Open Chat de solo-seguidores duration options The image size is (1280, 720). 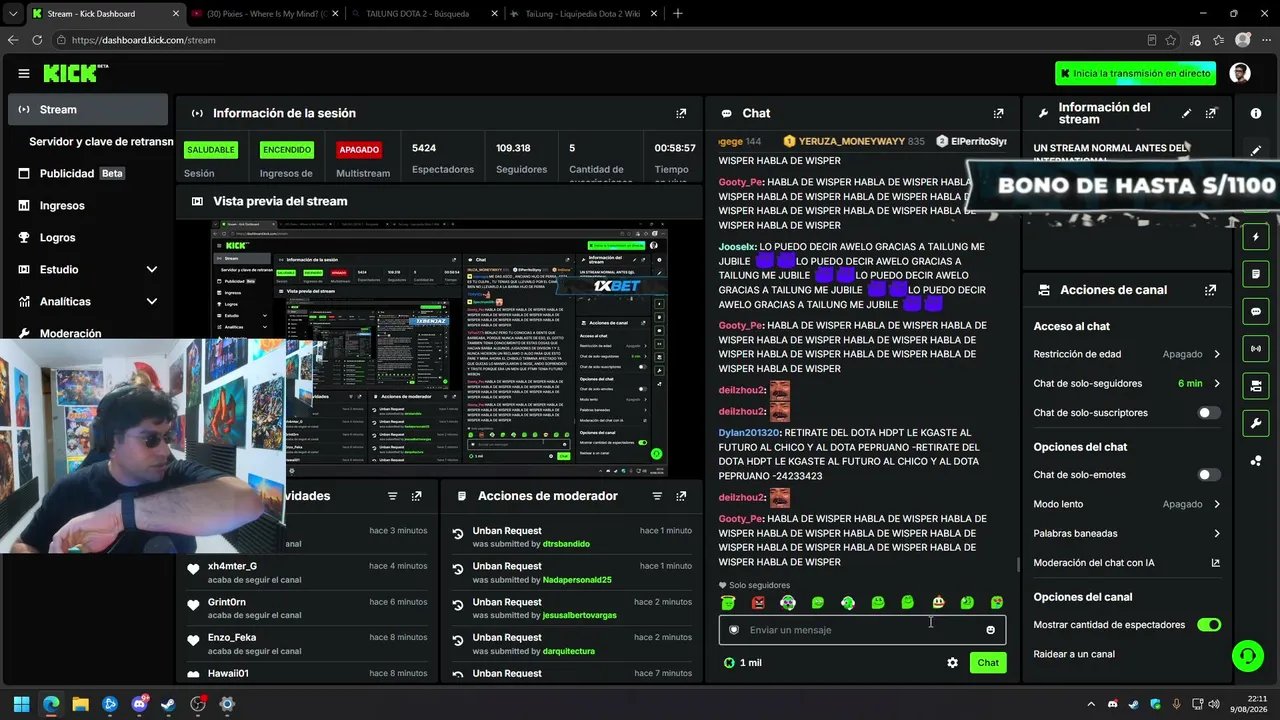pyautogui.click(x=1127, y=384)
